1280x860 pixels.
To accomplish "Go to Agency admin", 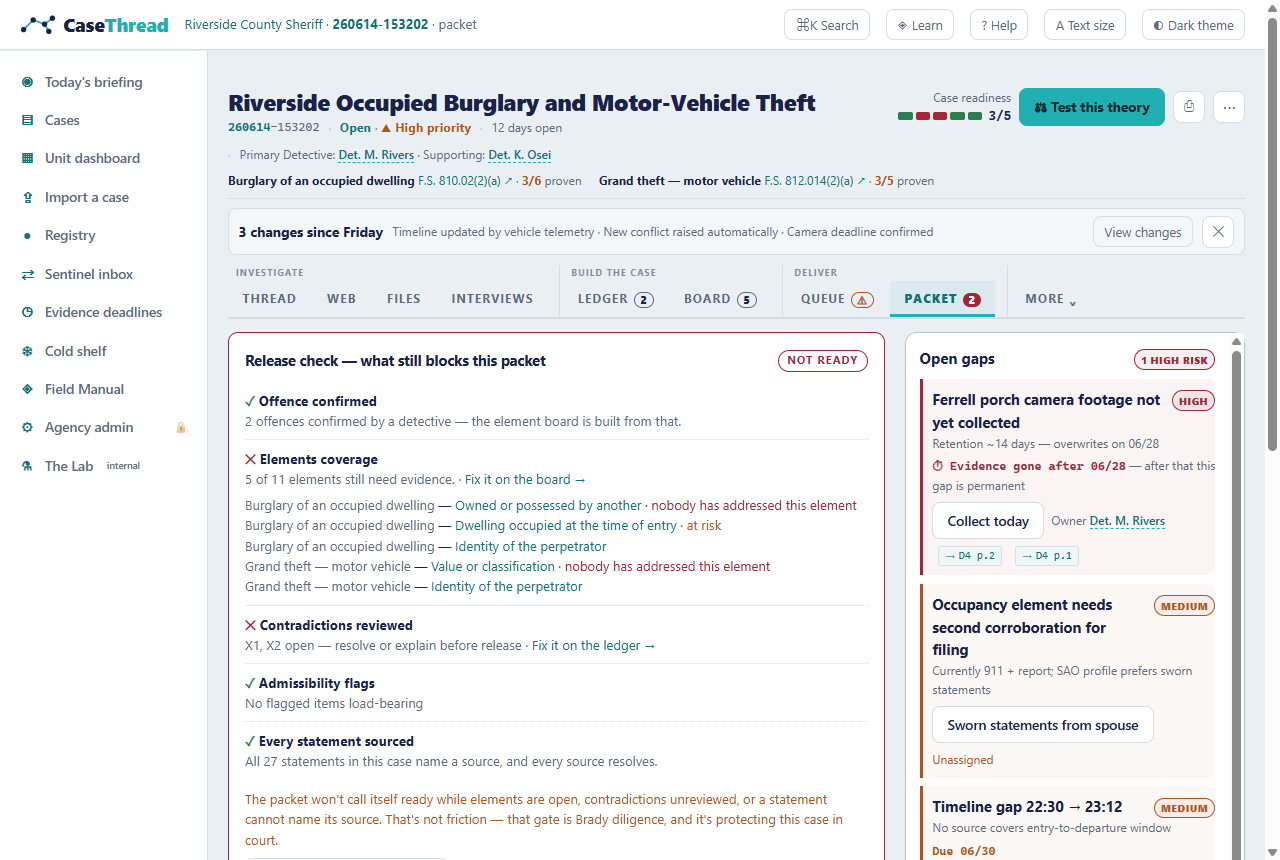I will (x=88, y=427).
